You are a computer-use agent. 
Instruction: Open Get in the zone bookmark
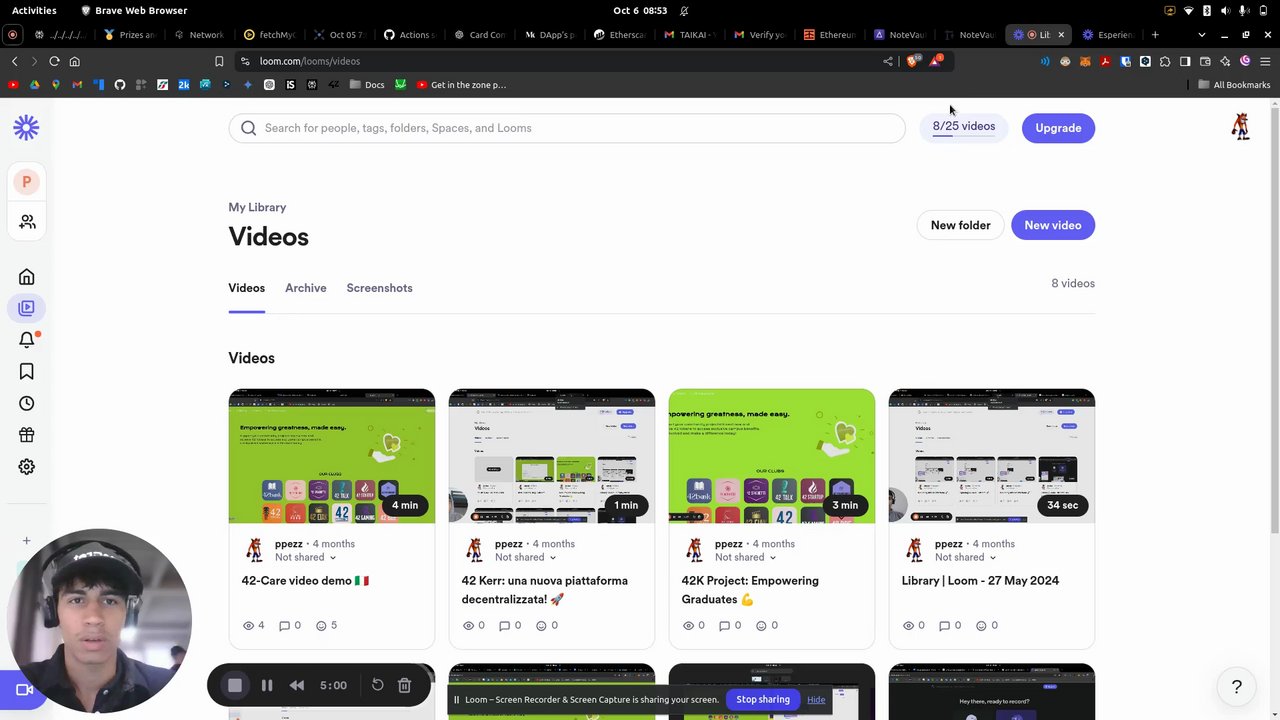[x=461, y=85]
